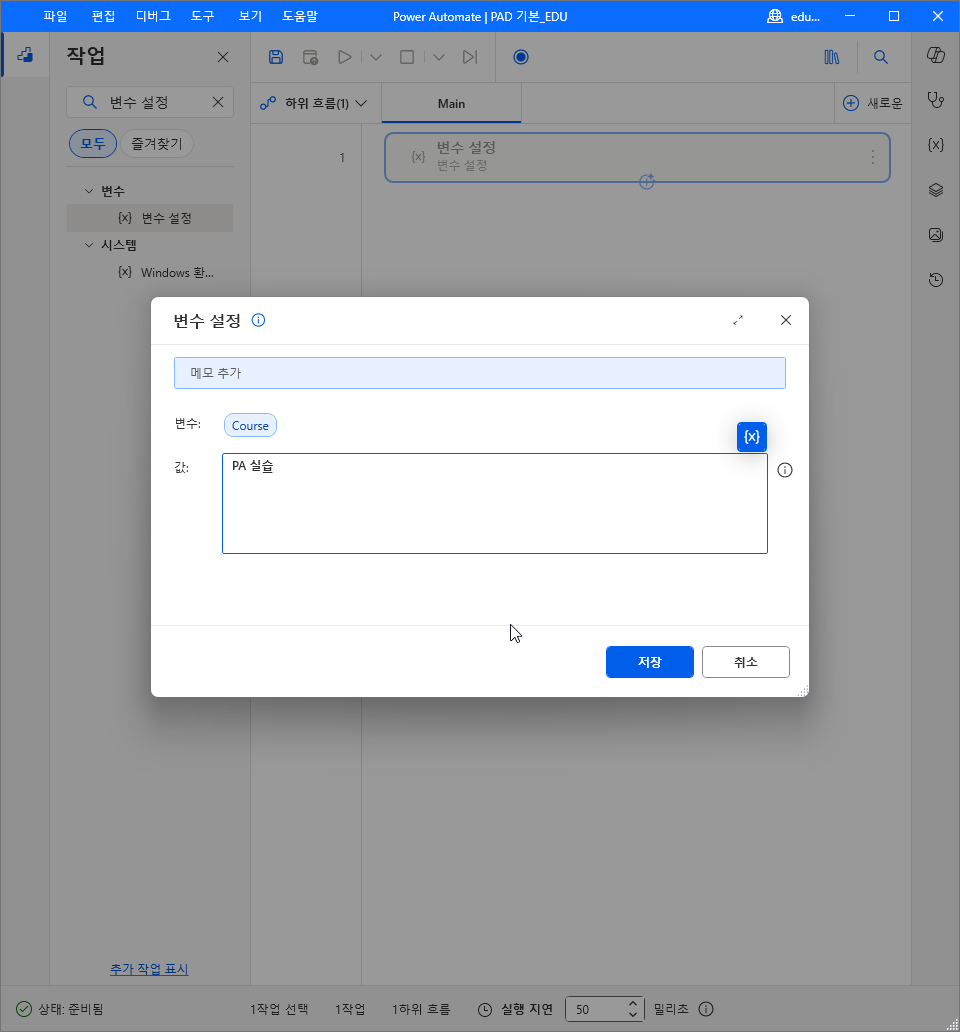This screenshot has width=960, height=1032.
Task: Open the images pane icon
Action: pos(936,235)
